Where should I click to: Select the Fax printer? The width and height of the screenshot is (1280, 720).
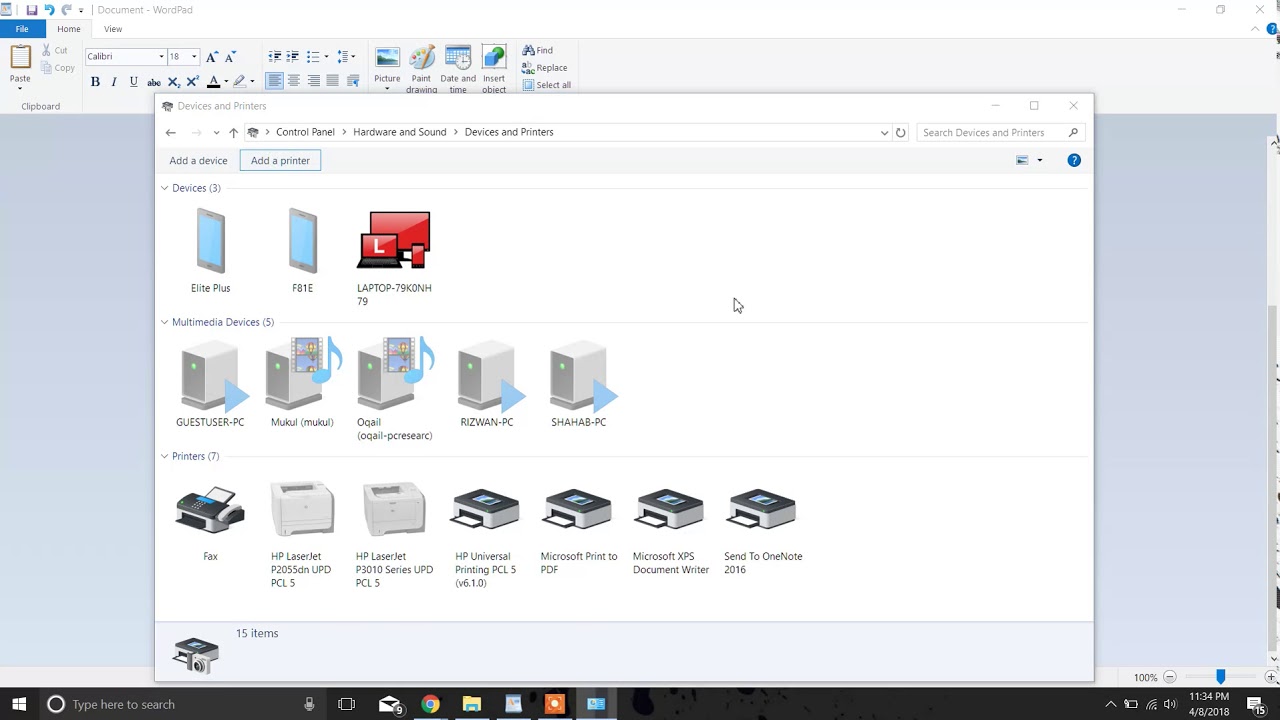210,523
